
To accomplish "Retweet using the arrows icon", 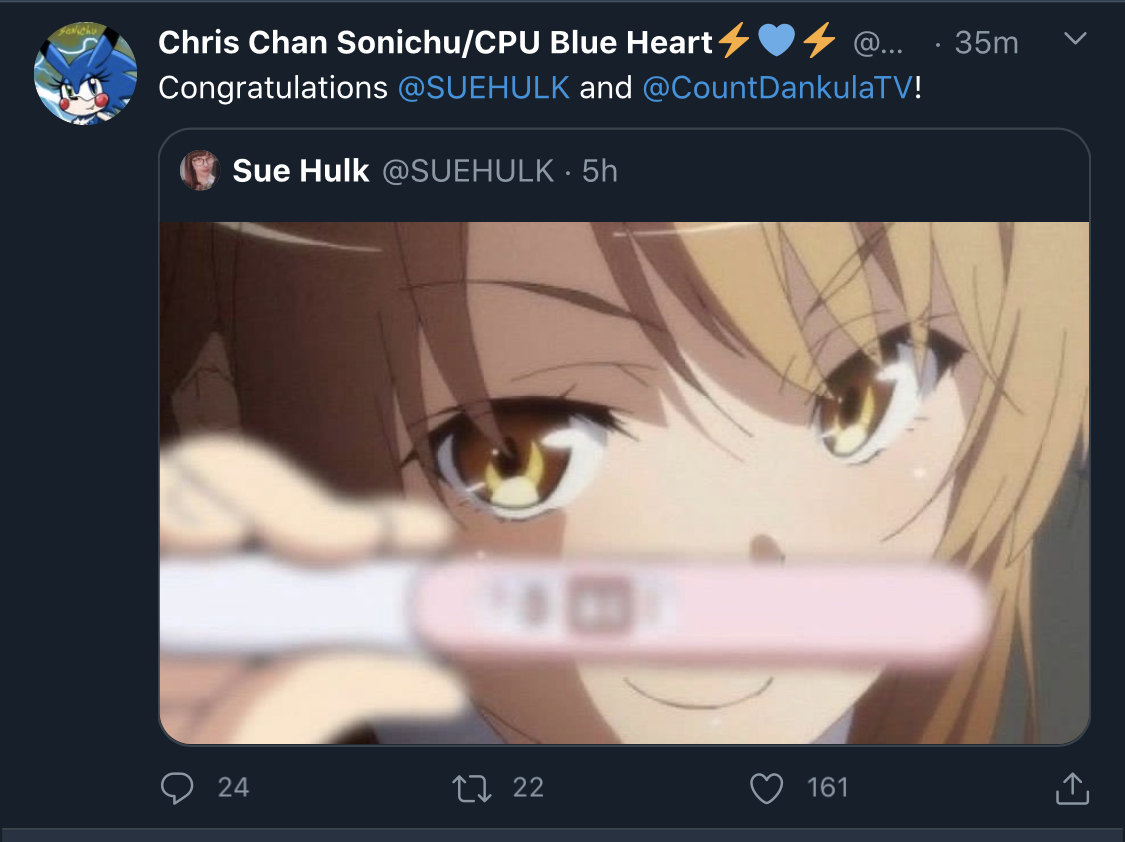I will (472, 787).
